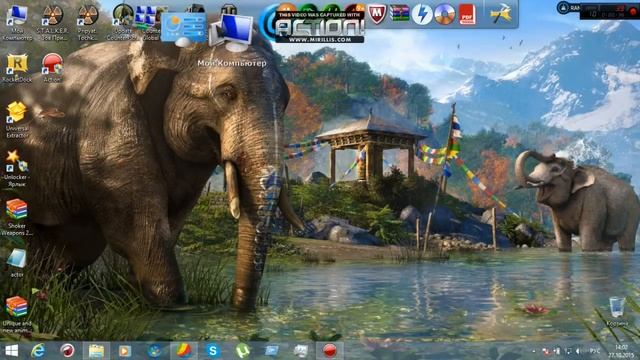This screenshot has width=640, height=360.
Task: Open the Unique and new anim archive
Action: [17, 314]
